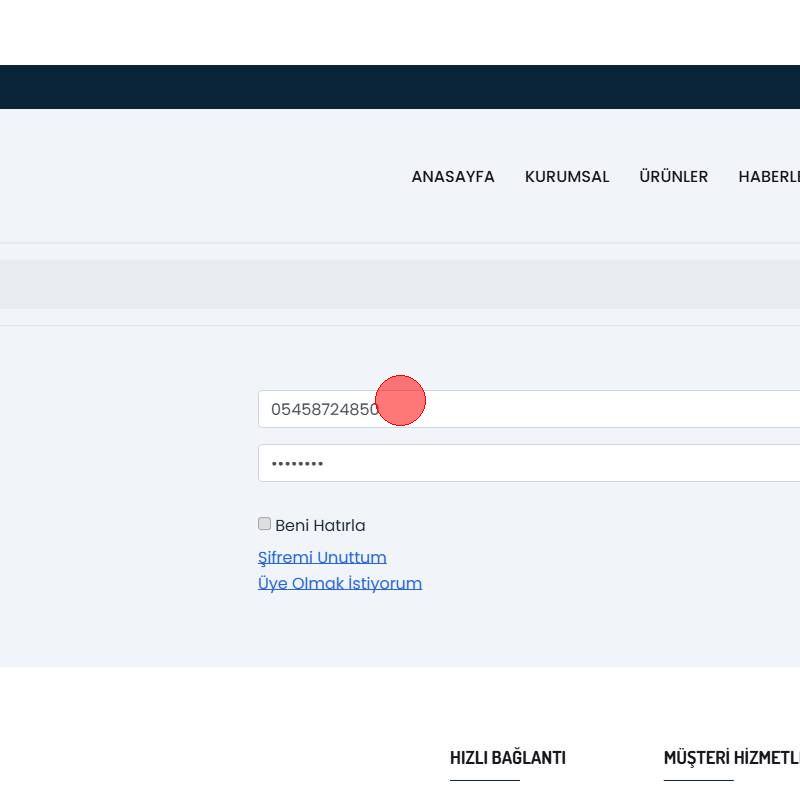Click the MÜŞTERİ HİZMETLERİ footer heading

pyautogui.click(x=732, y=758)
